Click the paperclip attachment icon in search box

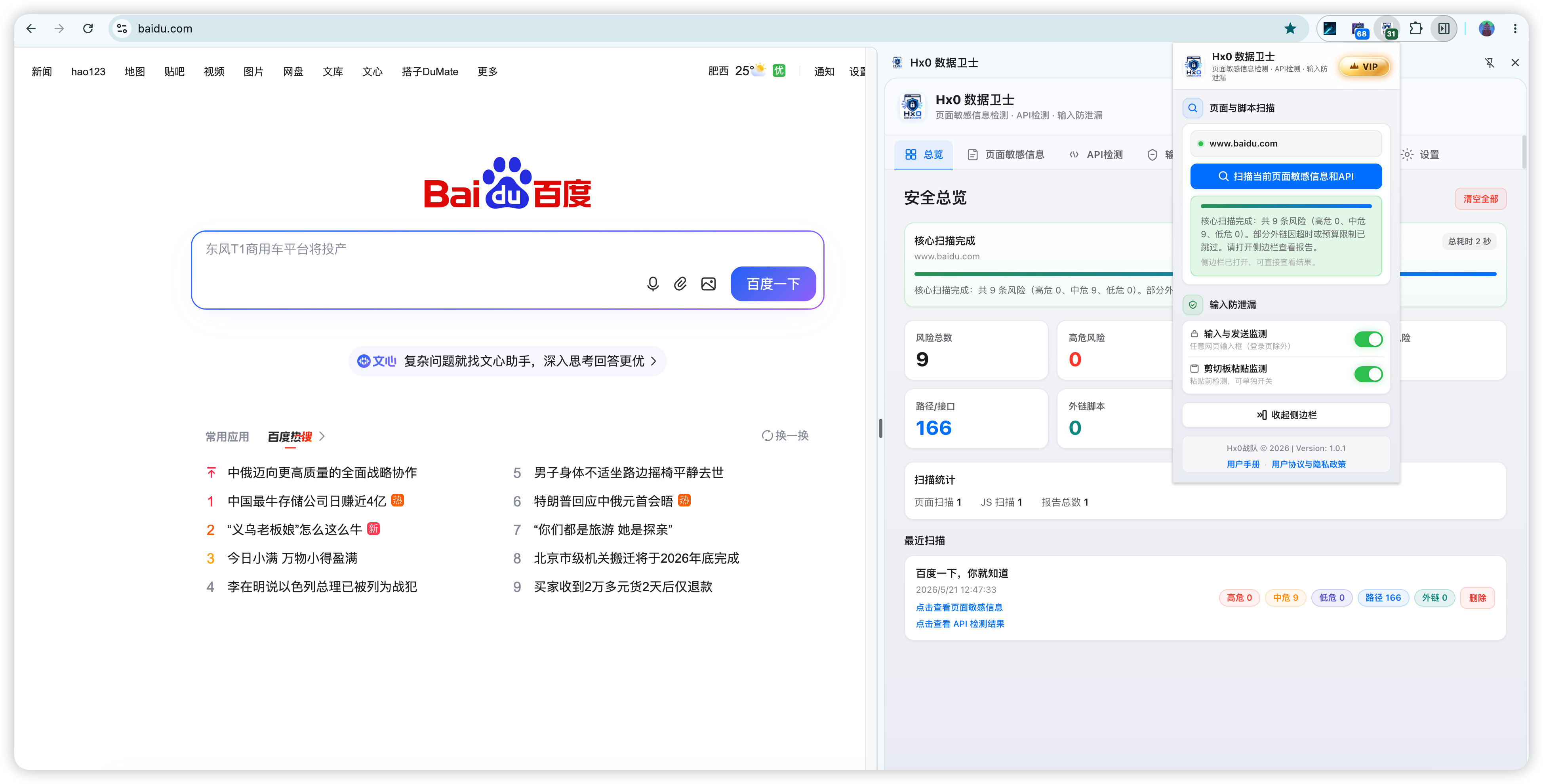tap(680, 284)
